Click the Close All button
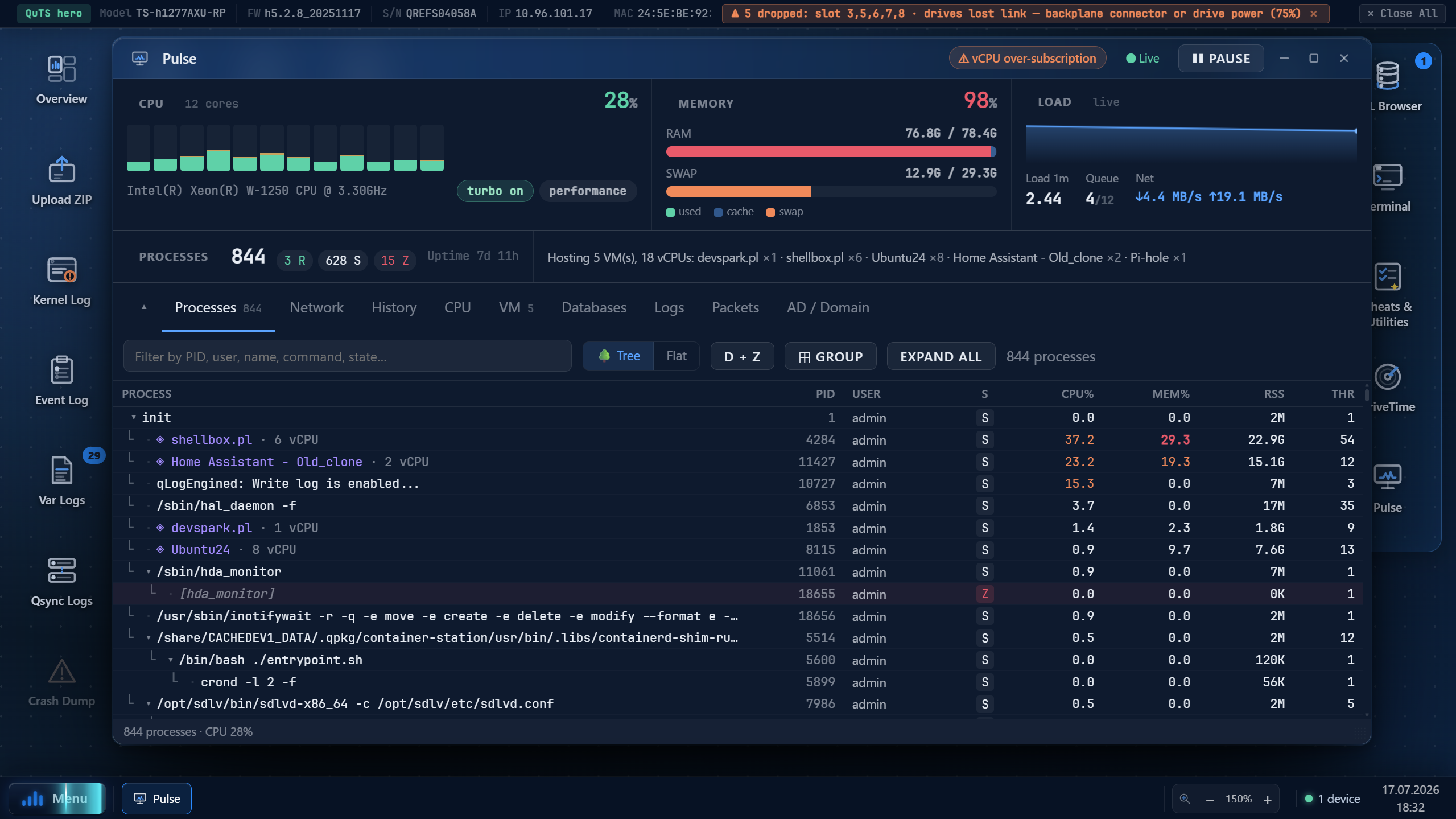Image resolution: width=1456 pixels, height=819 pixels. [1403, 14]
